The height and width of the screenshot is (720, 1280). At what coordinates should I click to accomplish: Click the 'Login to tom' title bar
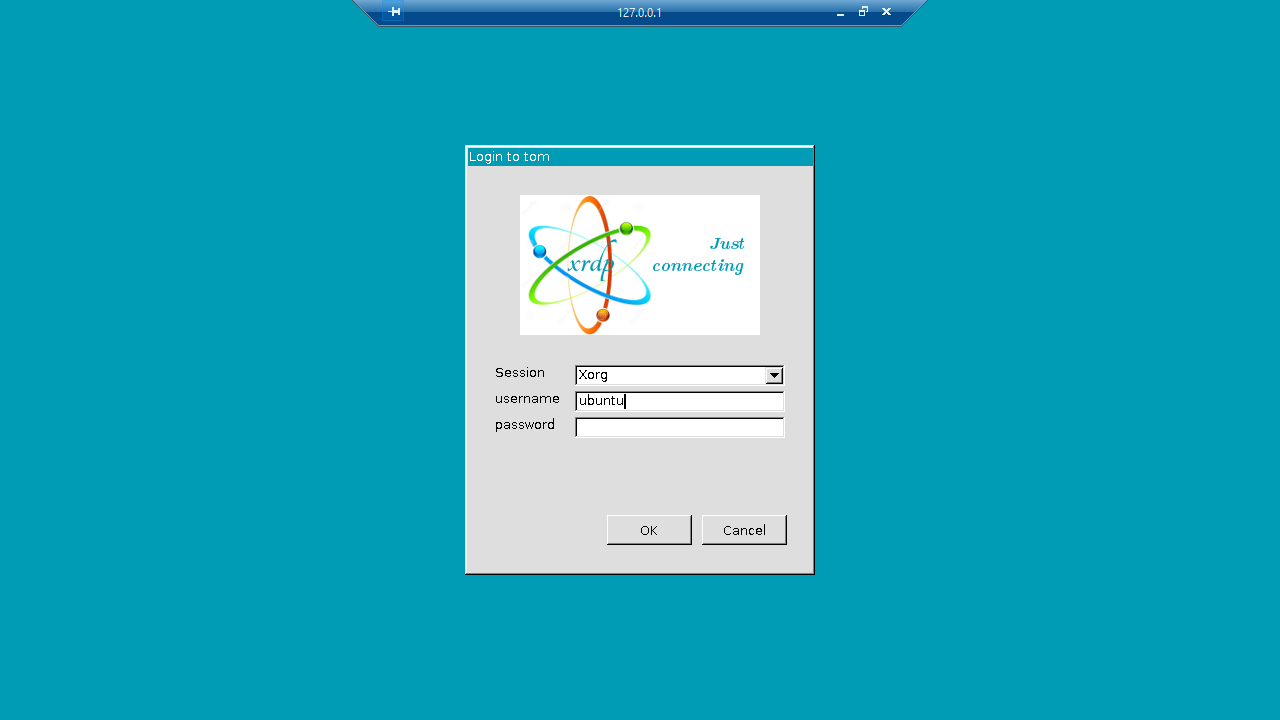[640, 157]
